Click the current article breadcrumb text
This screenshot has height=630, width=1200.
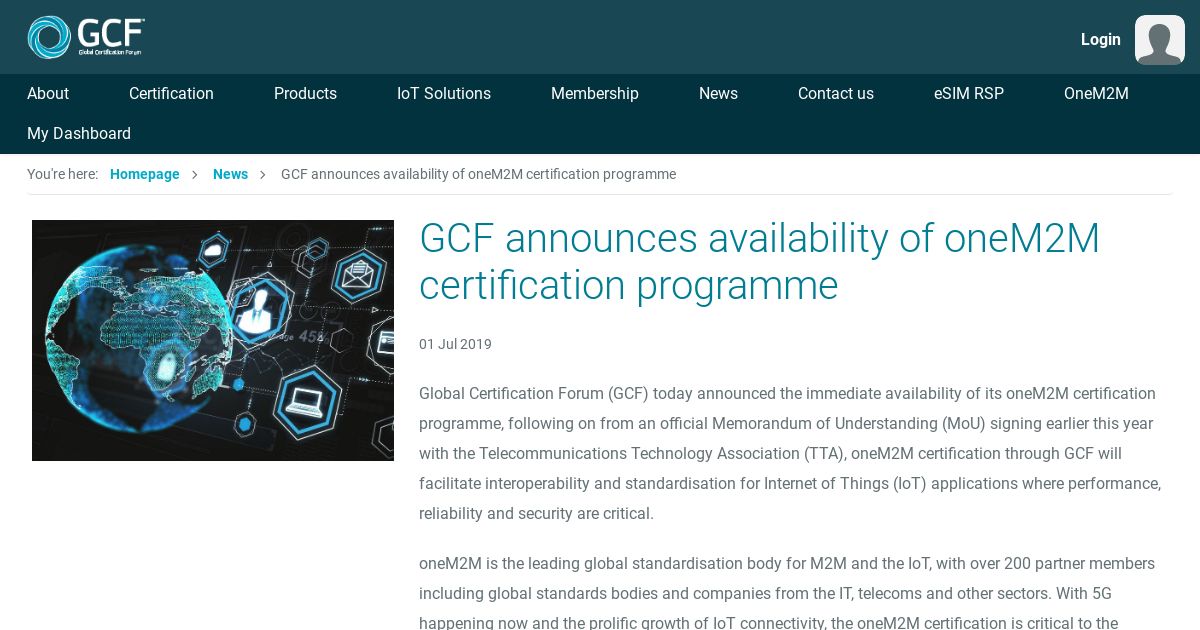pyautogui.click(x=478, y=174)
